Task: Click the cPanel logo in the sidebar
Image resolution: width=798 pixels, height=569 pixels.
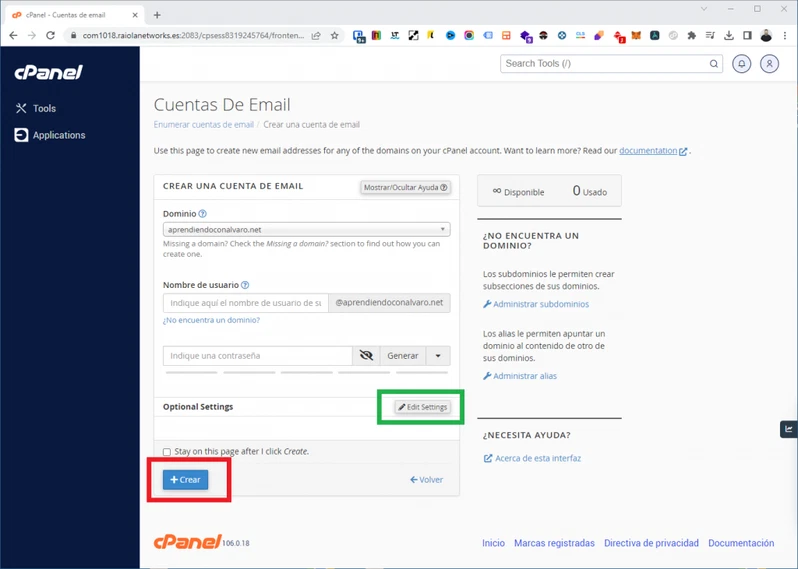Action: tap(48, 73)
